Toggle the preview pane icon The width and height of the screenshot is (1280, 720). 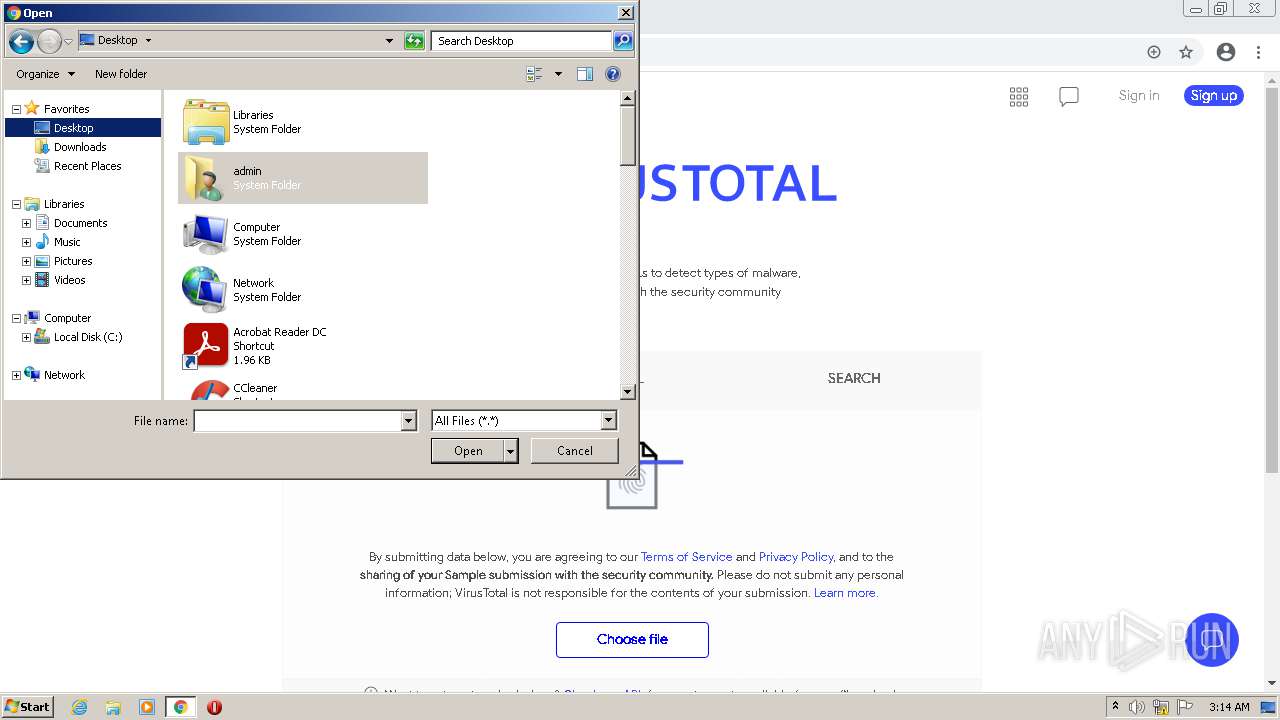pyautogui.click(x=585, y=74)
